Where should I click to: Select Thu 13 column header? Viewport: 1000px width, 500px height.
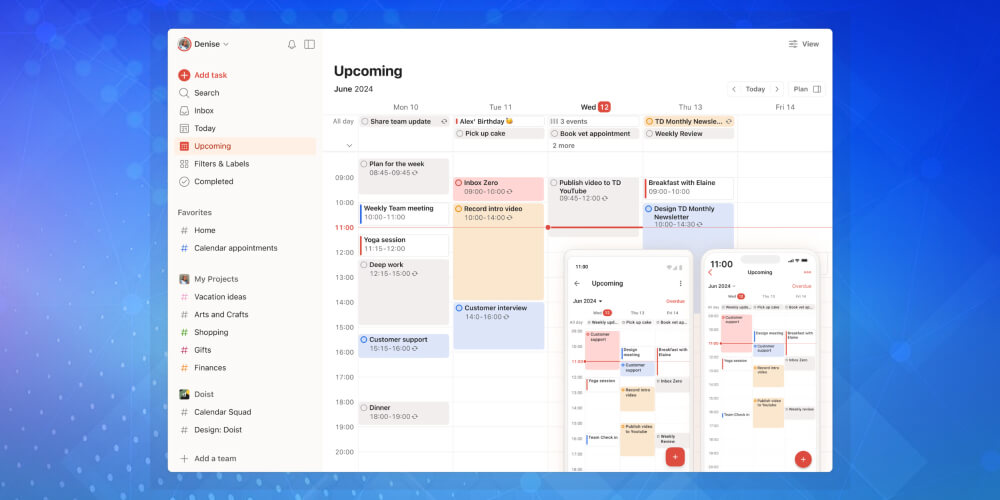pos(690,107)
